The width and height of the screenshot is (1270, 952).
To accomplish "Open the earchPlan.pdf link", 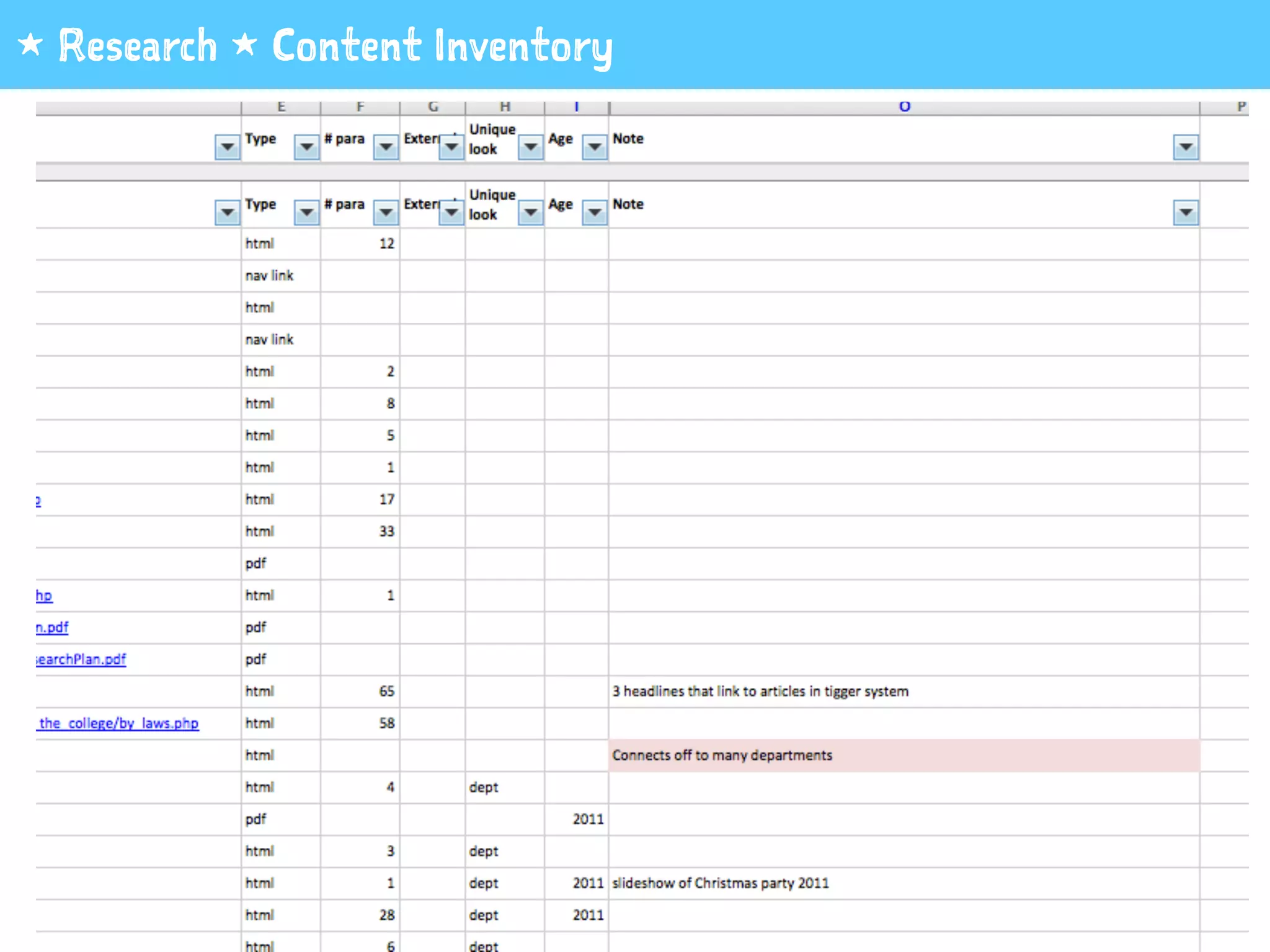I will point(81,659).
